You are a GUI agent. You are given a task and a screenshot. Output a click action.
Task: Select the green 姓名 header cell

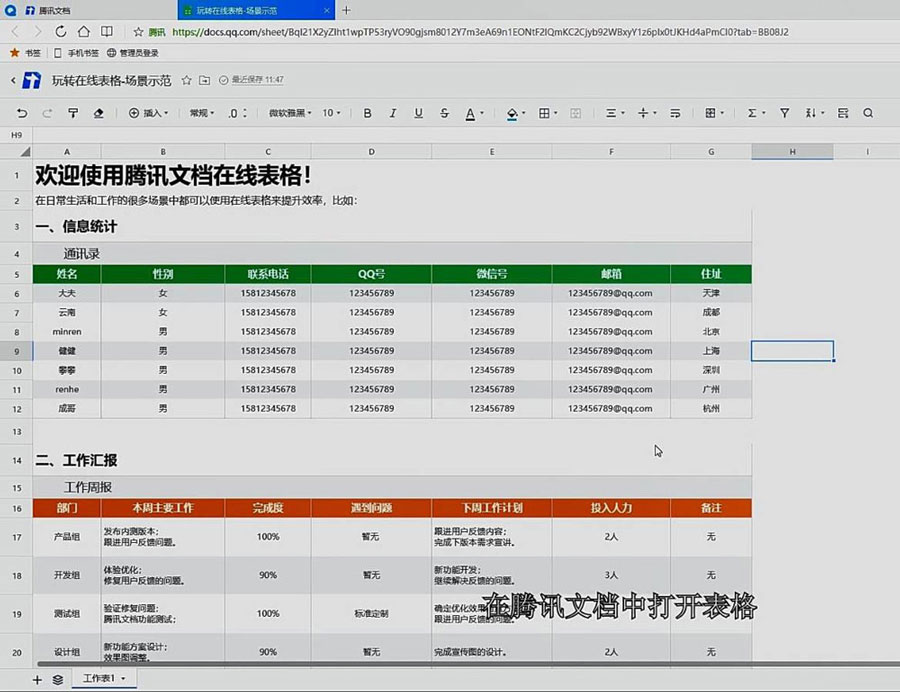(67, 274)
